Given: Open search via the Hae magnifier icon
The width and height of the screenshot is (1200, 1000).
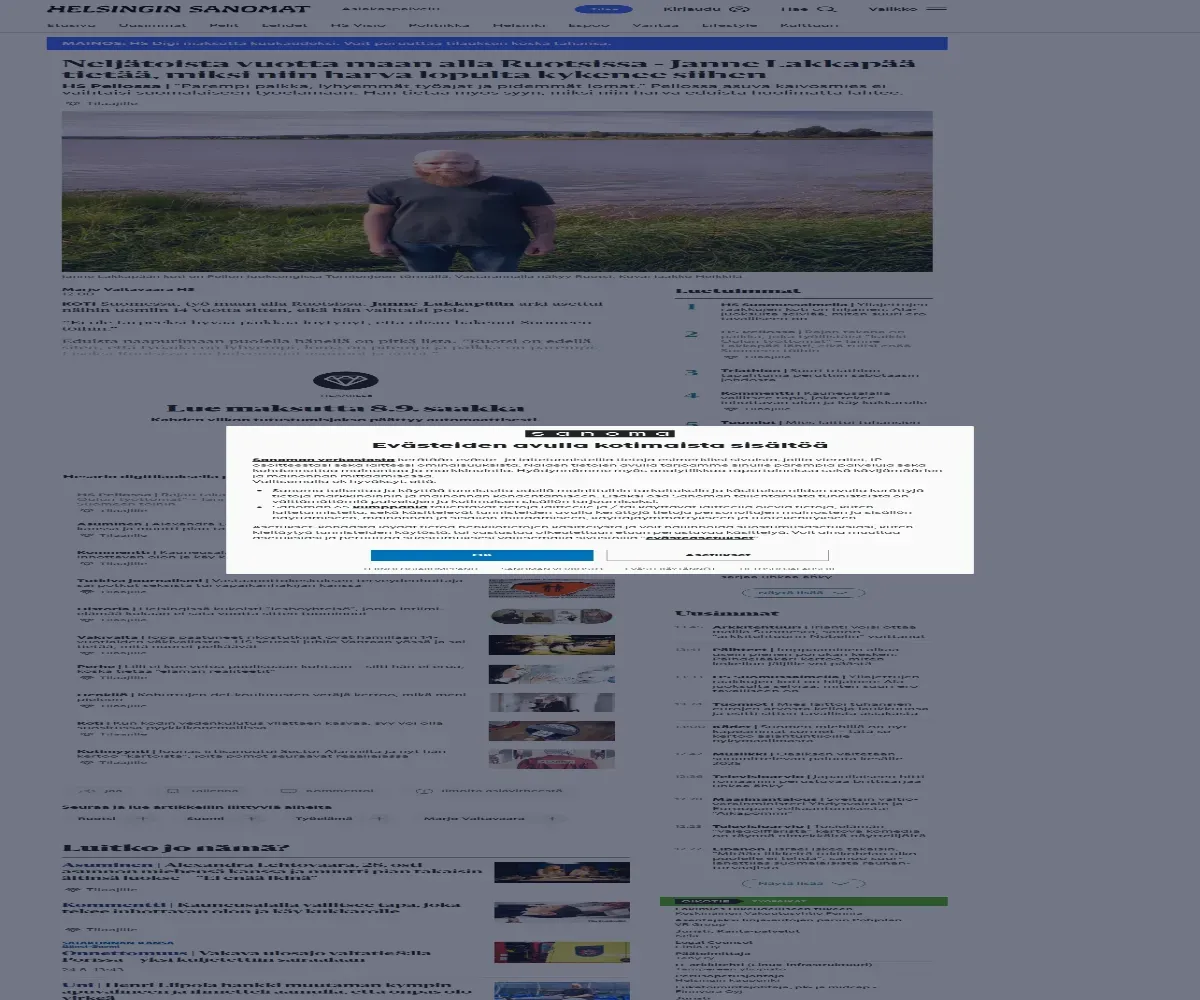Looking at the screenshot, I should (826, 8).
